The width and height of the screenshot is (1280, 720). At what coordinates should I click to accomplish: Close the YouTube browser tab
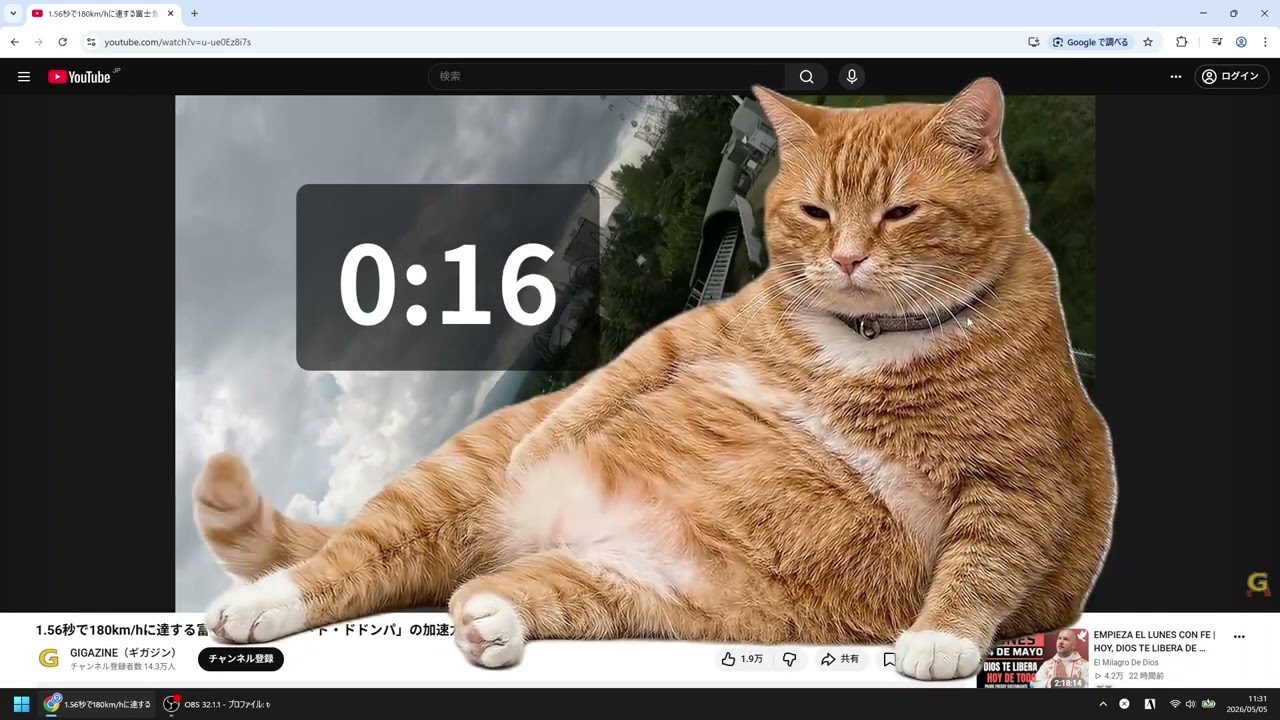[170, 14]
